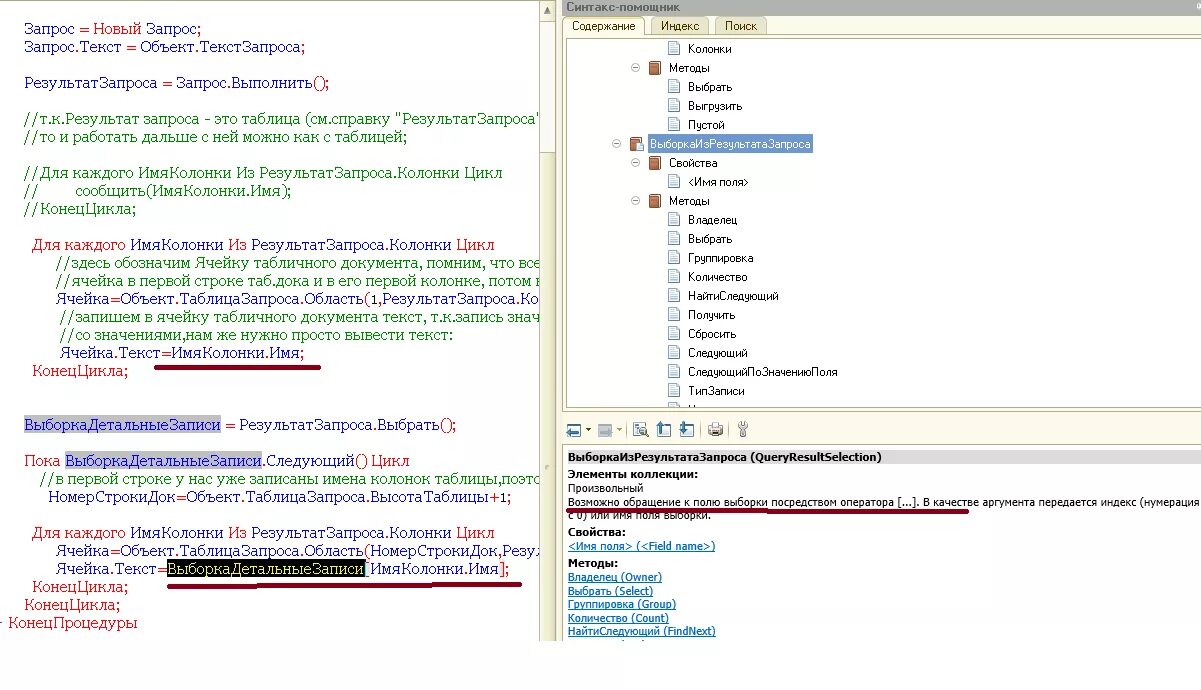Open the <Имя поля> (<Field name>) link
Screen dimensions: 1201x690
tap(641, 546)
